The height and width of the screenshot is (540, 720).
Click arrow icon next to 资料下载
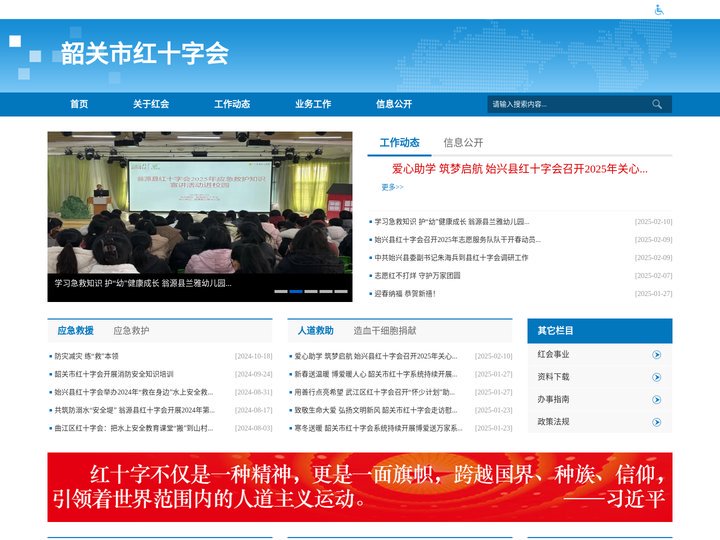(x=657, y=377)
